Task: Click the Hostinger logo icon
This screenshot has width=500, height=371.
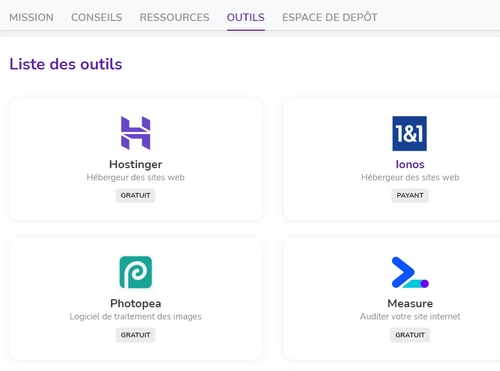Action: pos(135,133)
